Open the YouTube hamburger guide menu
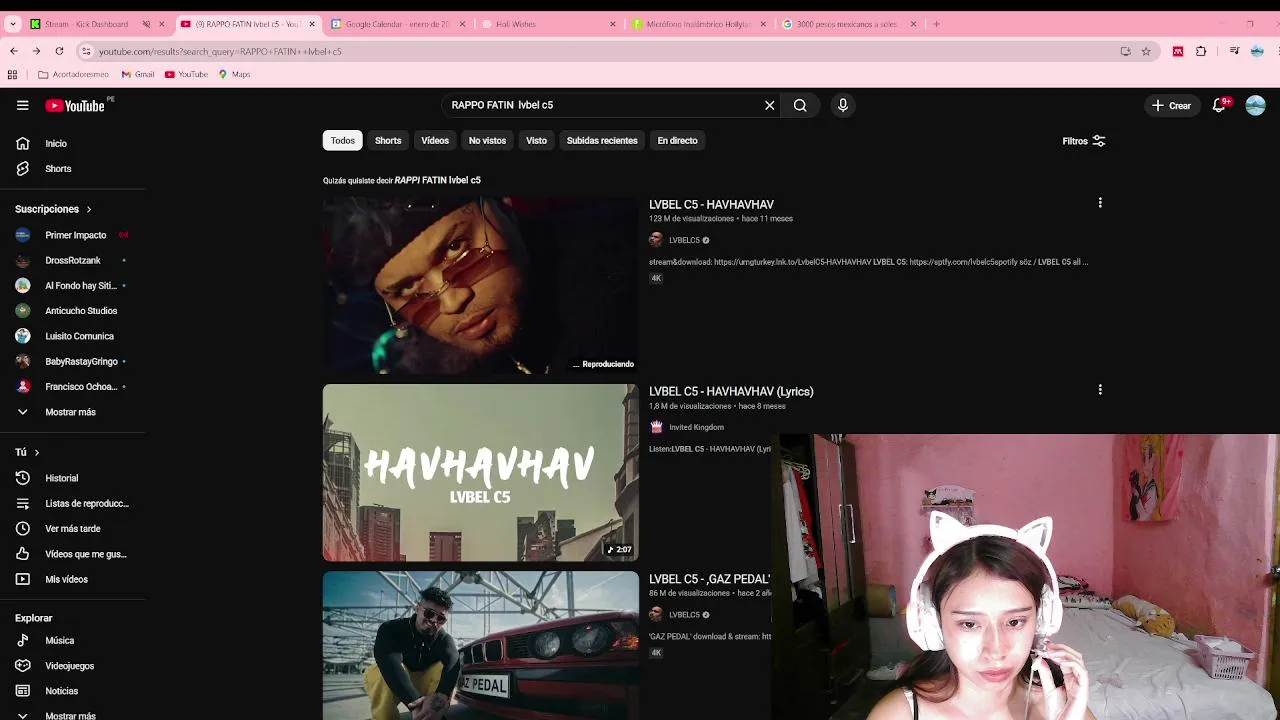This screenshot has width=1280, height=720. (22, 105)
